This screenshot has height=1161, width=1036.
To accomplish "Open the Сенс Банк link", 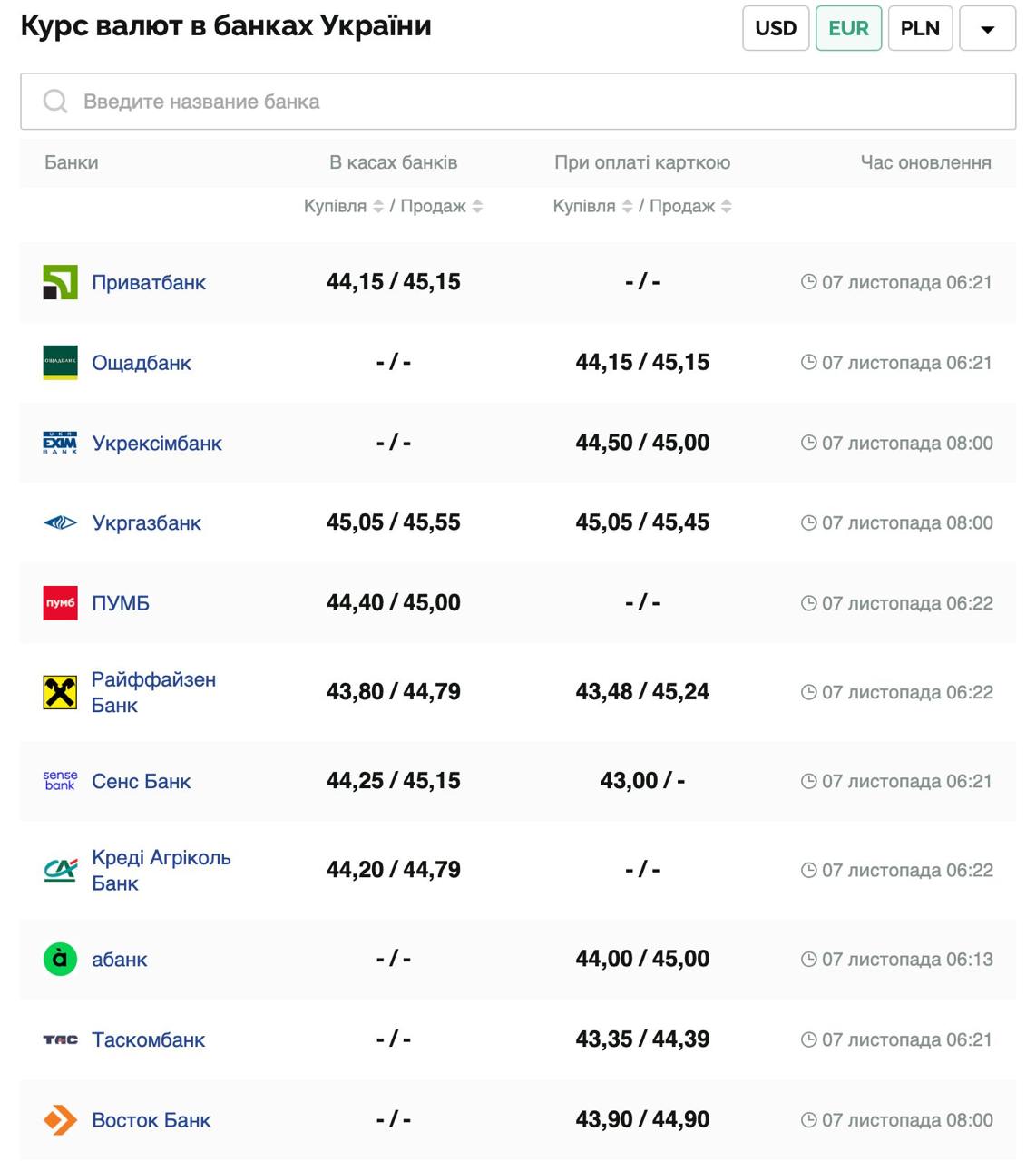I will pos(141,782).
